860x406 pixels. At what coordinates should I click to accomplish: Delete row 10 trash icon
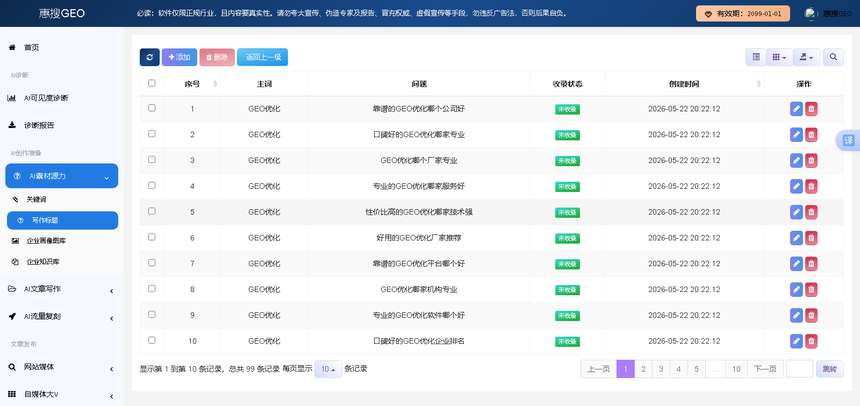[x=811, y=341]
